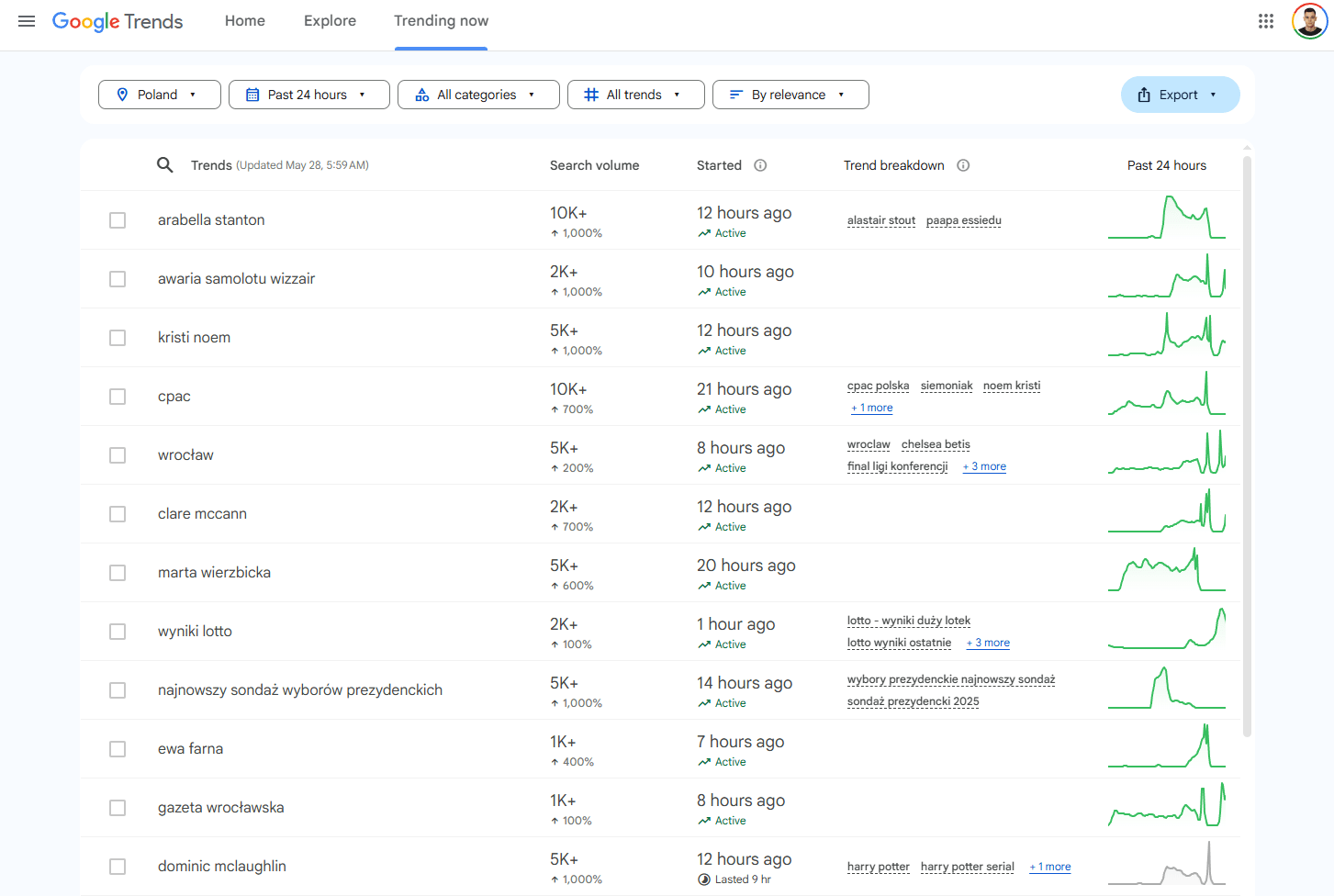Open the hamburger main menu
Viewport: 1334px width, 896px height.
[27, 21]
